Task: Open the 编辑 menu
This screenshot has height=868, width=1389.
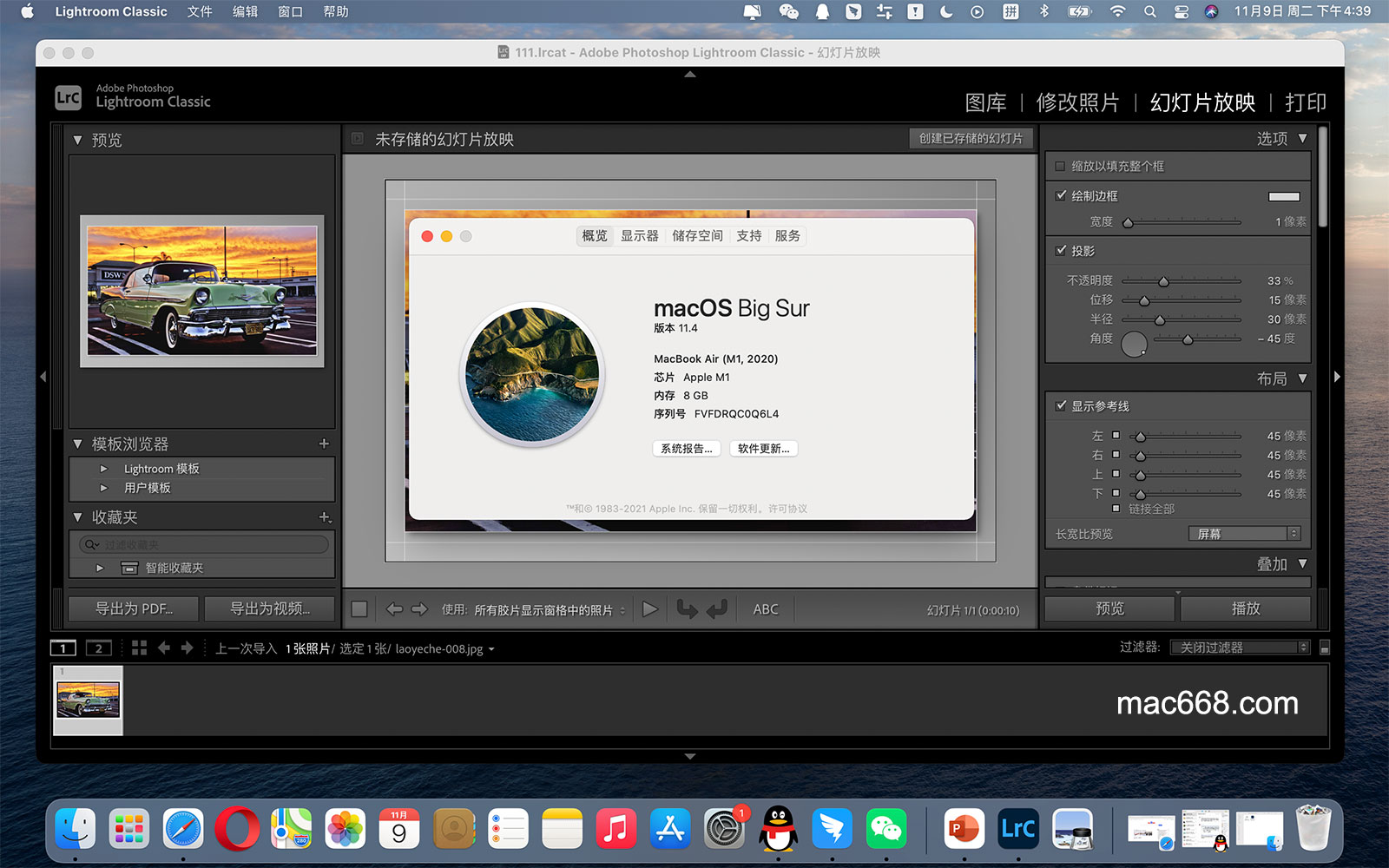Action: point(245,11)
